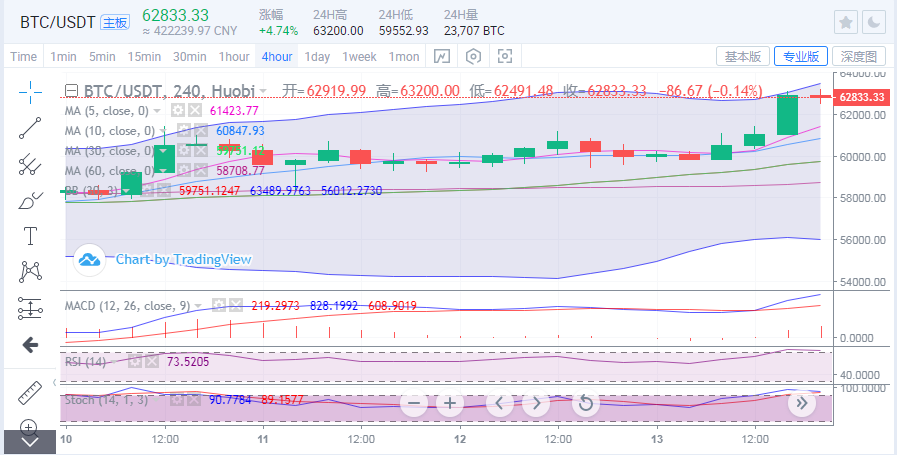Open chart settings hexagon icon
897x455 pixels.
[x=473, y=56]
